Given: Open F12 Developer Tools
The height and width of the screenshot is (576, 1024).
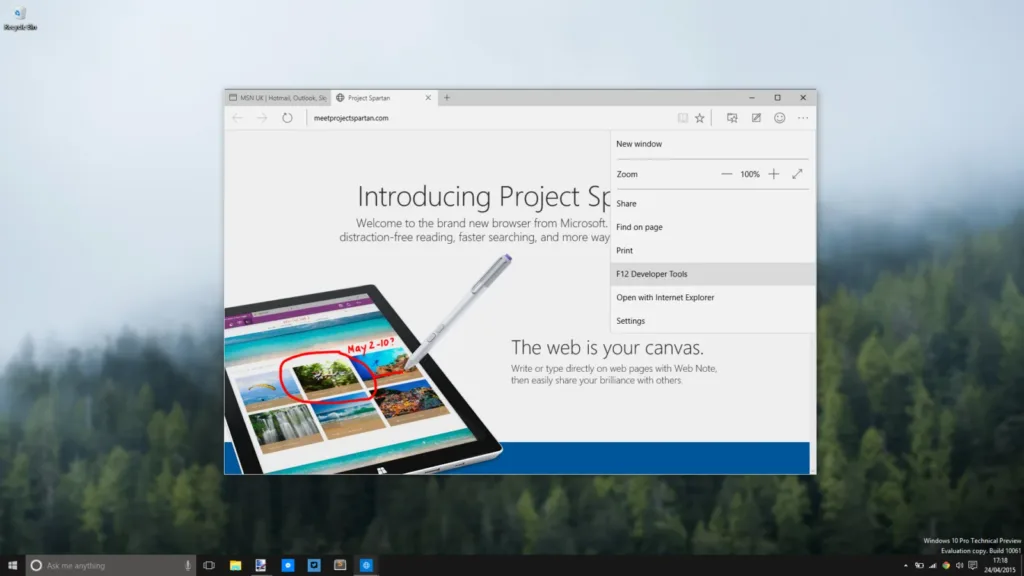Looking at the screenshot, I should (x=712, y=274).
